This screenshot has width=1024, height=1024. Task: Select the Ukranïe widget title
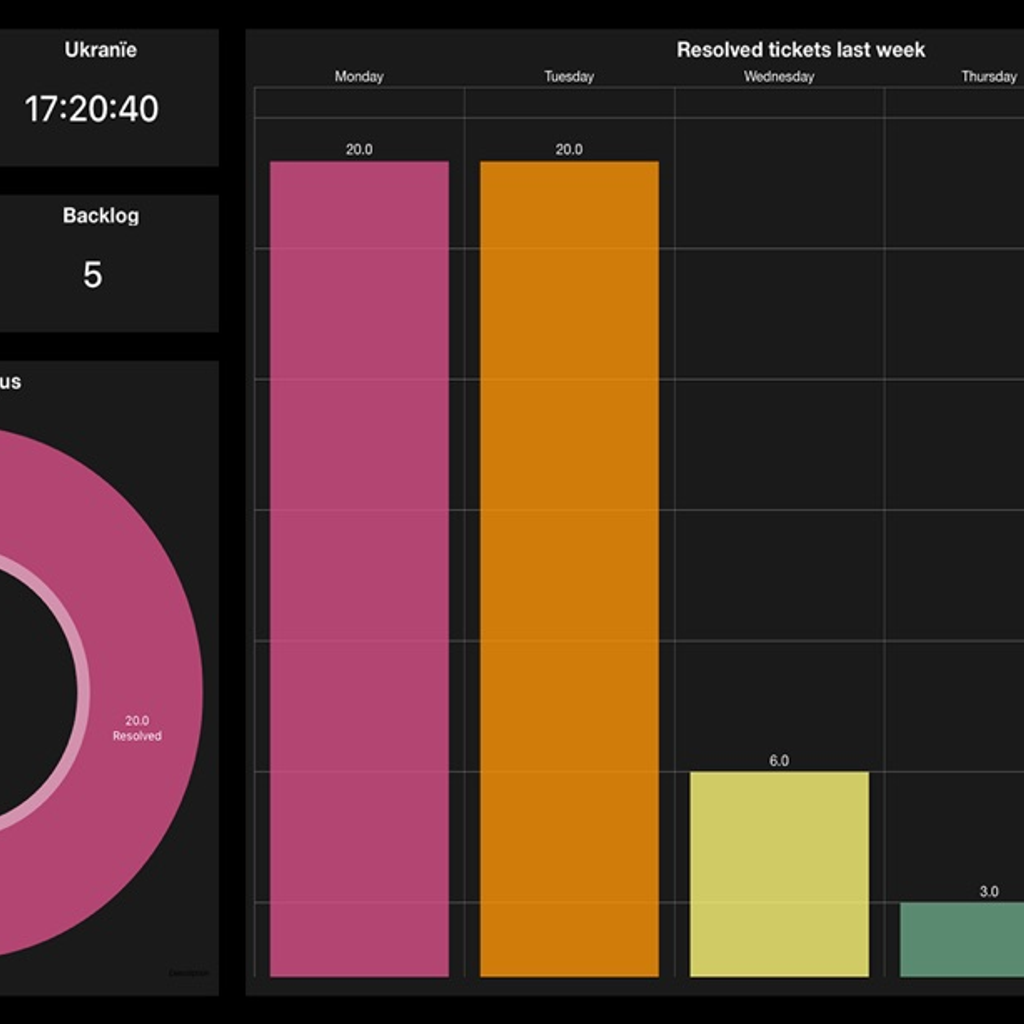[101, 50]
